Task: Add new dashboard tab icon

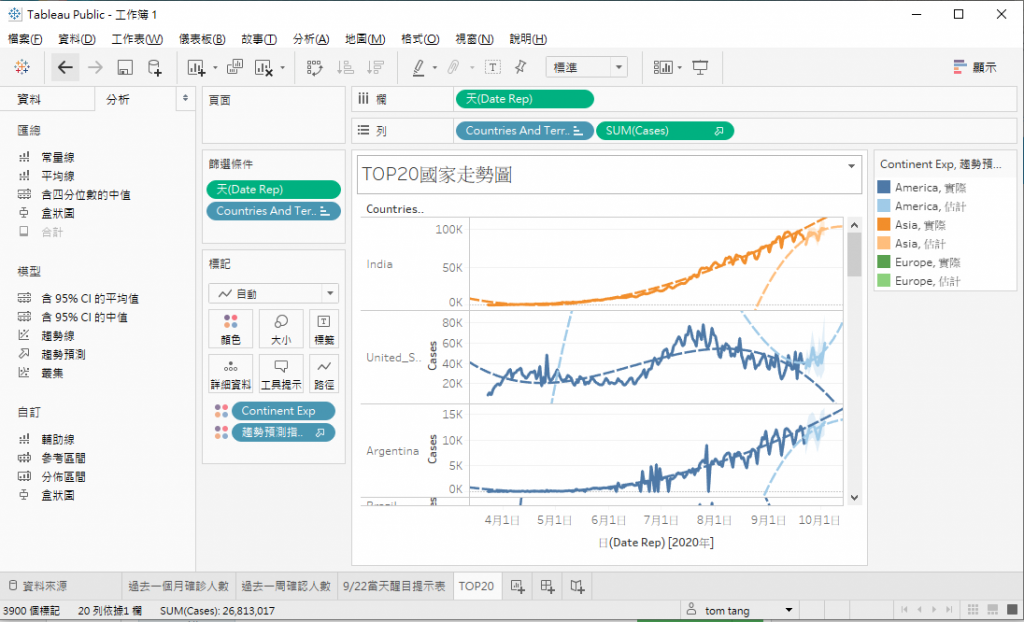Action: coord(547,587)
